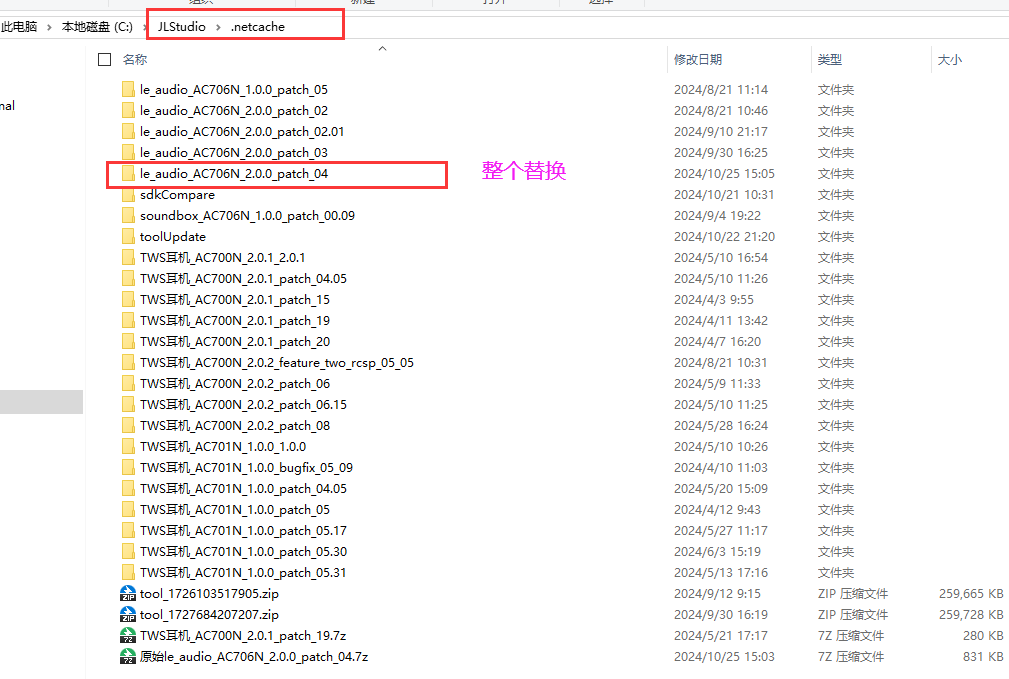Click the sdkCompare folder icon
Viewport: 1009px width, 679px height.
coord(128,194)
